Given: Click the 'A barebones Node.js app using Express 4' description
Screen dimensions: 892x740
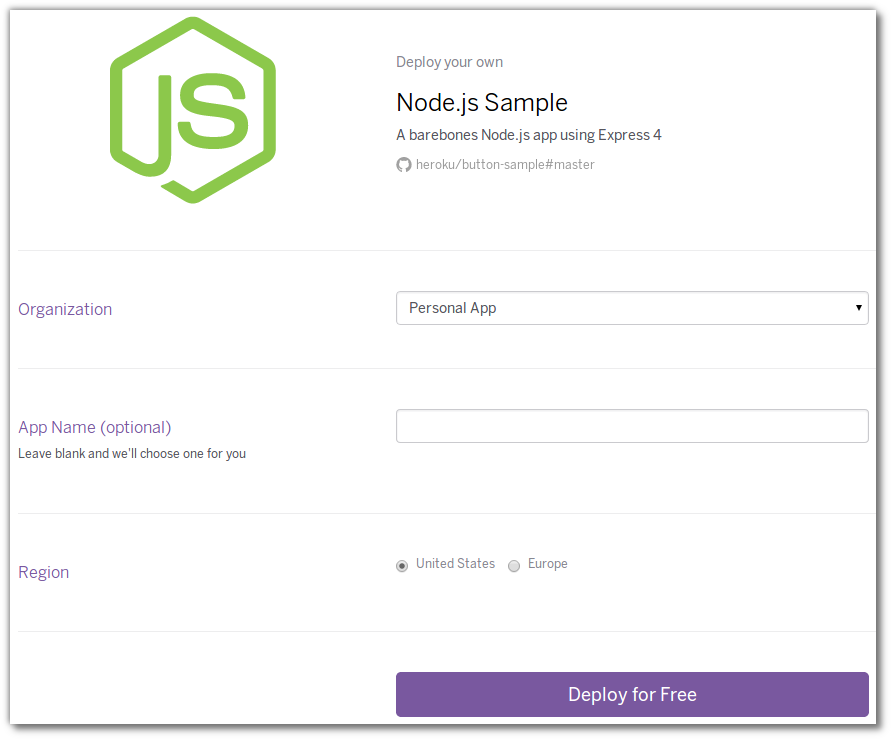Looking at the screenshot, I should pos(529,135).
